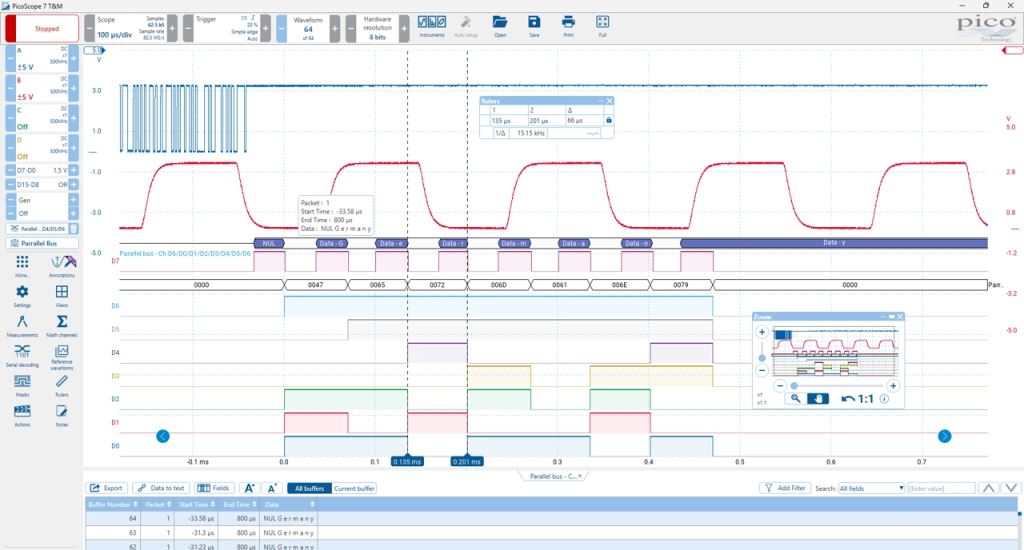Select the All buffers filter
The image size is (1024, 550).
310,489
